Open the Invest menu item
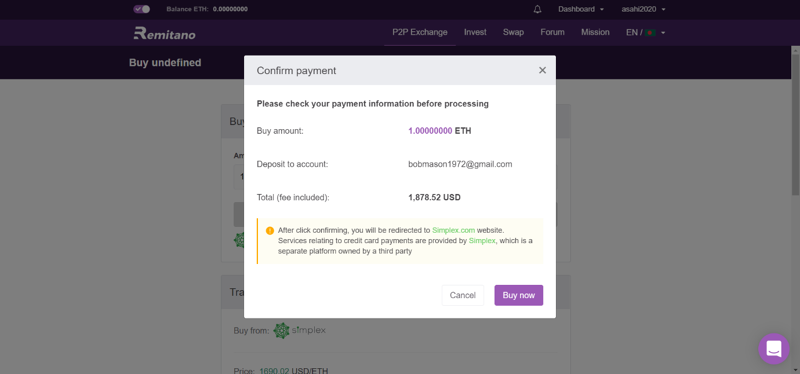Viewport: 800px width, 374px height. click(475, 32)
